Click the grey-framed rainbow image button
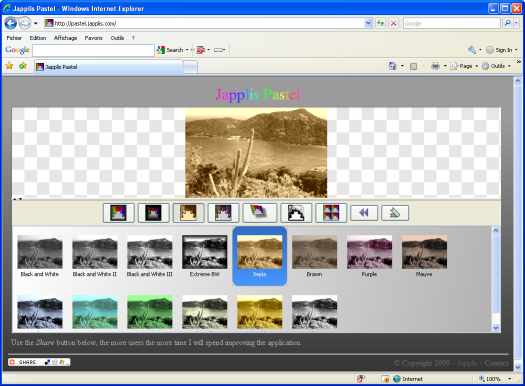 (x=223, y=213)
